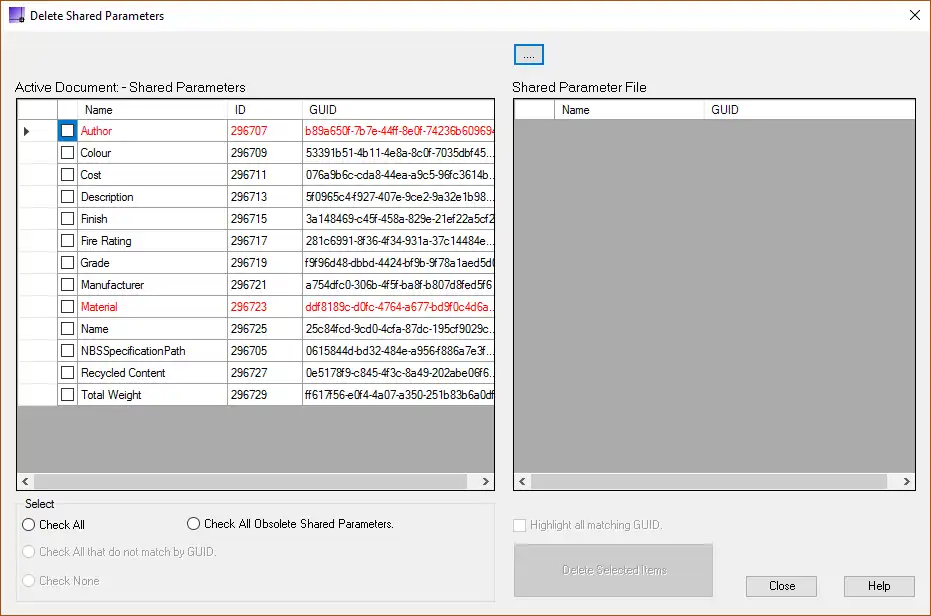Click the Delete Shared Parameters window icon
Screen dimensions: 931x616
click(x=16, y=16)
